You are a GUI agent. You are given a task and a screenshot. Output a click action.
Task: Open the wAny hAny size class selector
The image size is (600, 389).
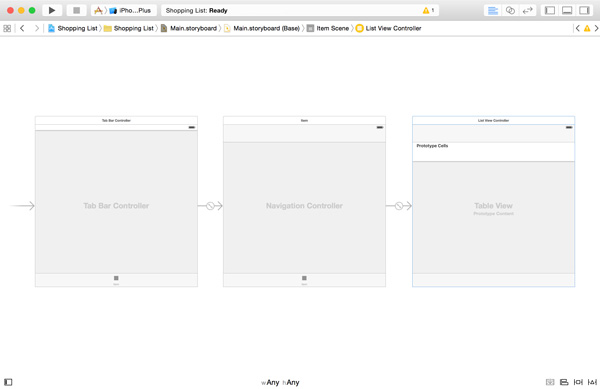(x=280, y=382)
